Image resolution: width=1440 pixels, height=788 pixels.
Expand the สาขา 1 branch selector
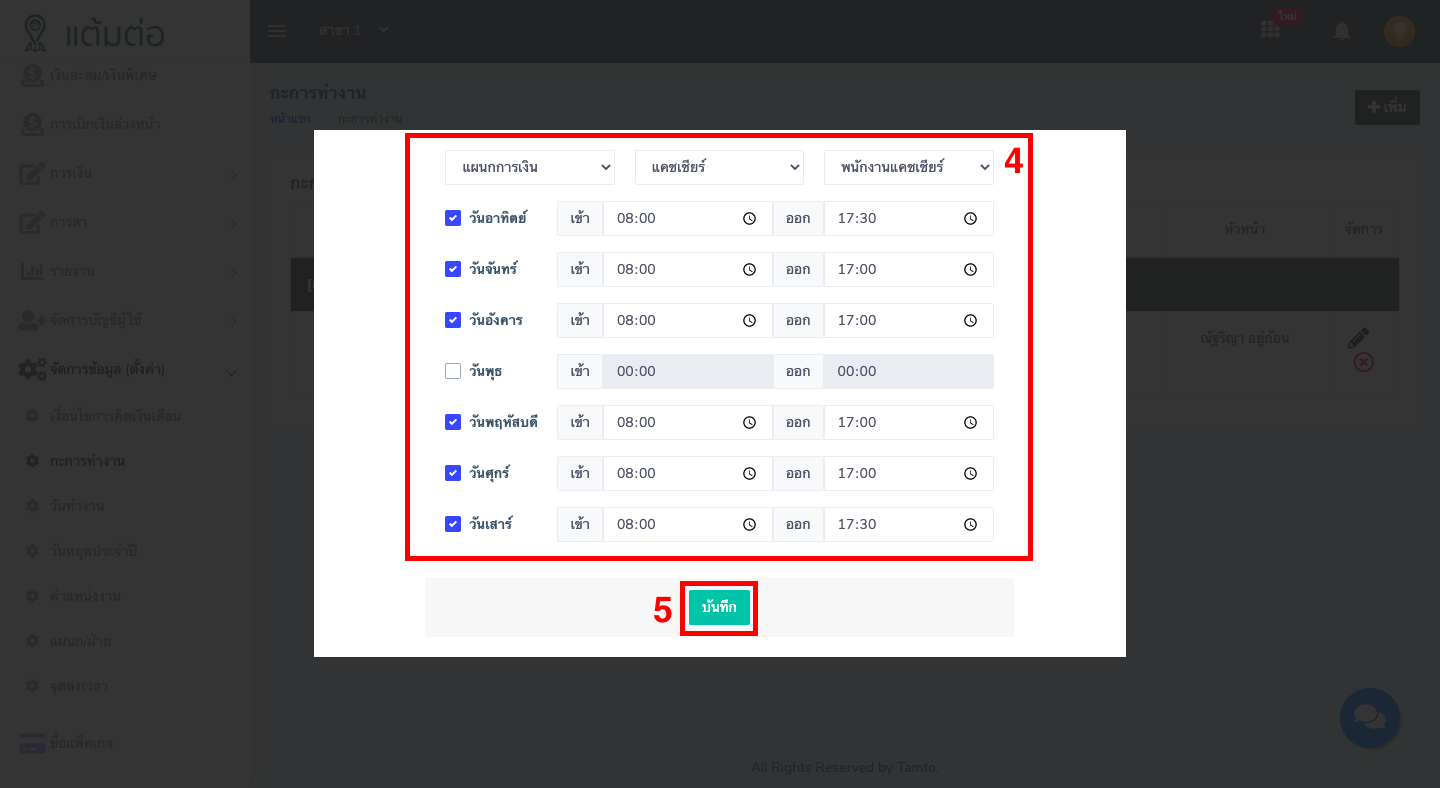353,30
